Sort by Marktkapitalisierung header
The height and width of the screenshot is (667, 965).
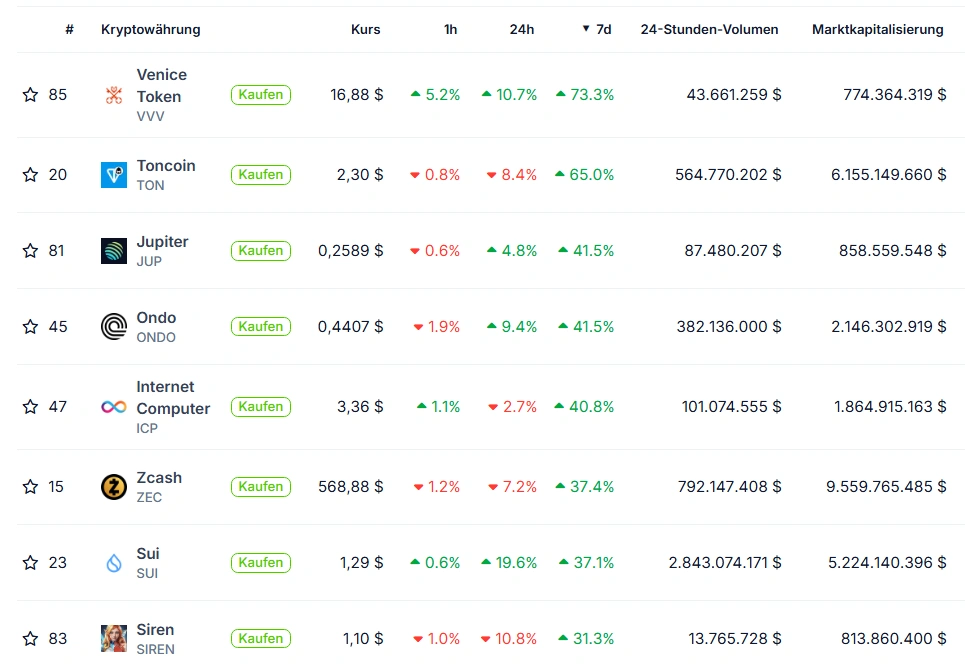click(x=878, y=30)
